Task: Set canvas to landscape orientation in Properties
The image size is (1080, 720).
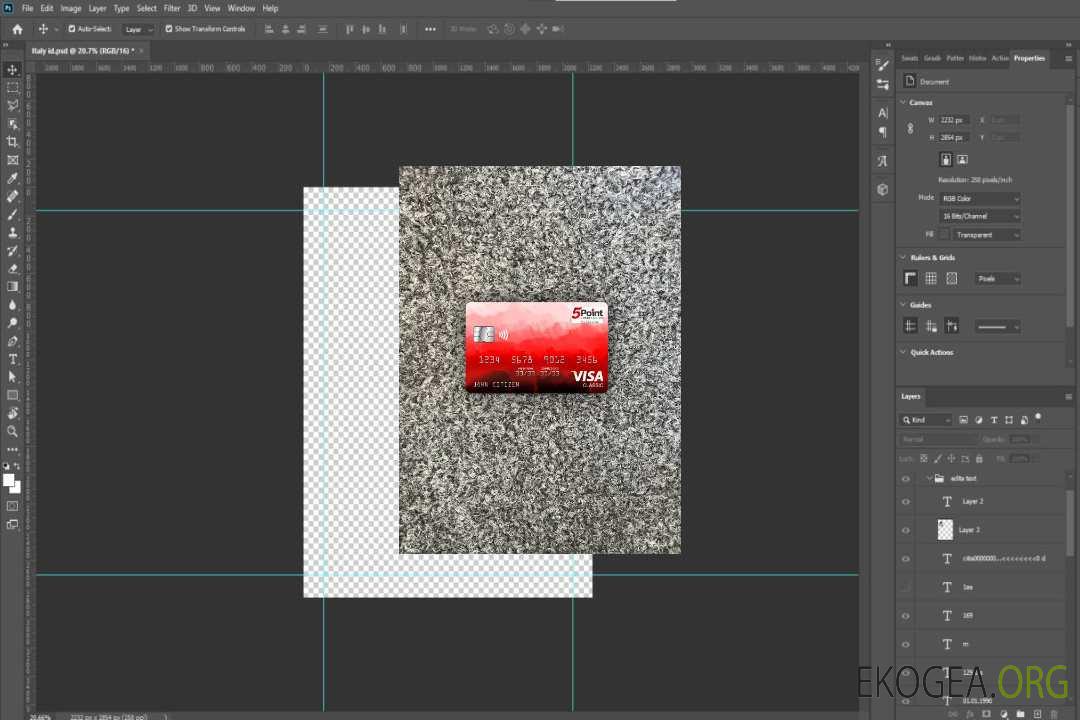Action: click(x=962, y=159)
